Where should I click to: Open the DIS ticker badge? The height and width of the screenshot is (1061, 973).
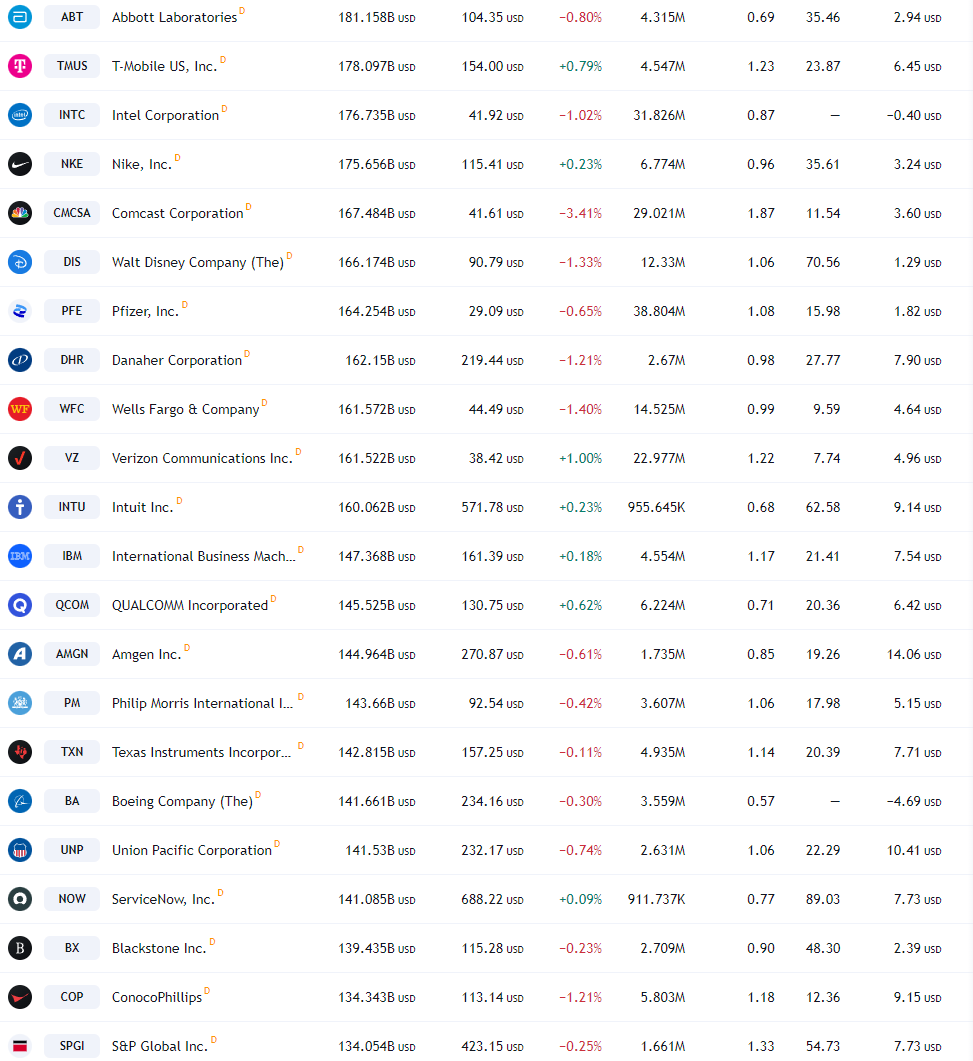[72, 262]
